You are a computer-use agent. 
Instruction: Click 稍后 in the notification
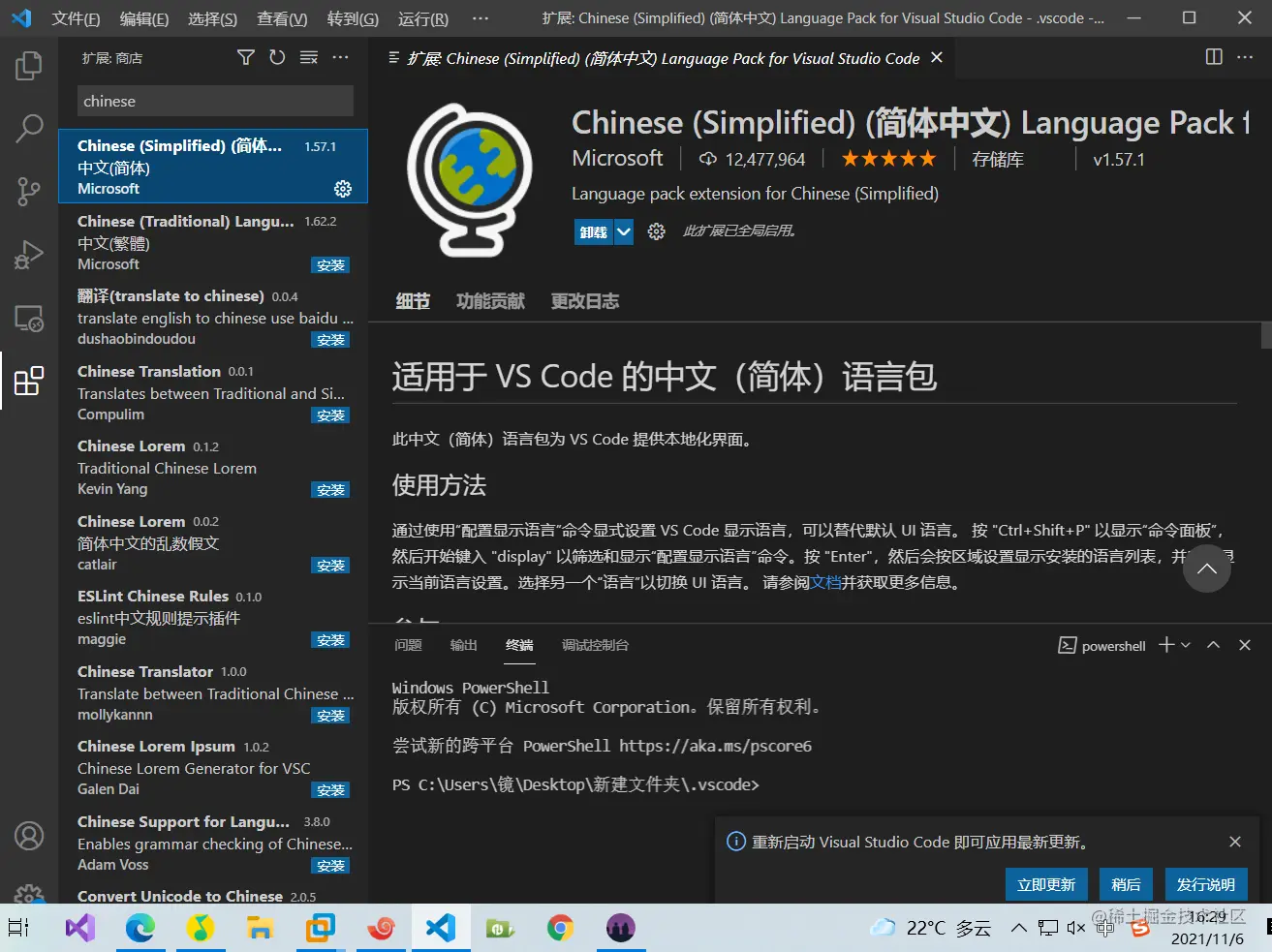click(1126, 884)
